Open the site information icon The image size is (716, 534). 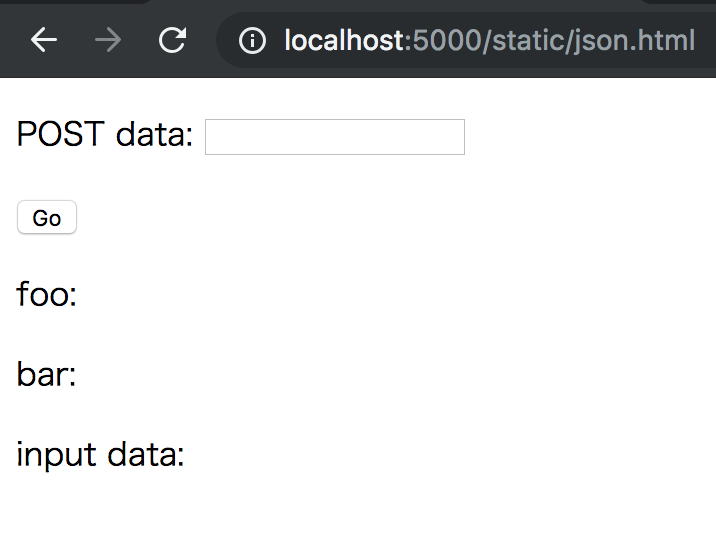(252, 40)
